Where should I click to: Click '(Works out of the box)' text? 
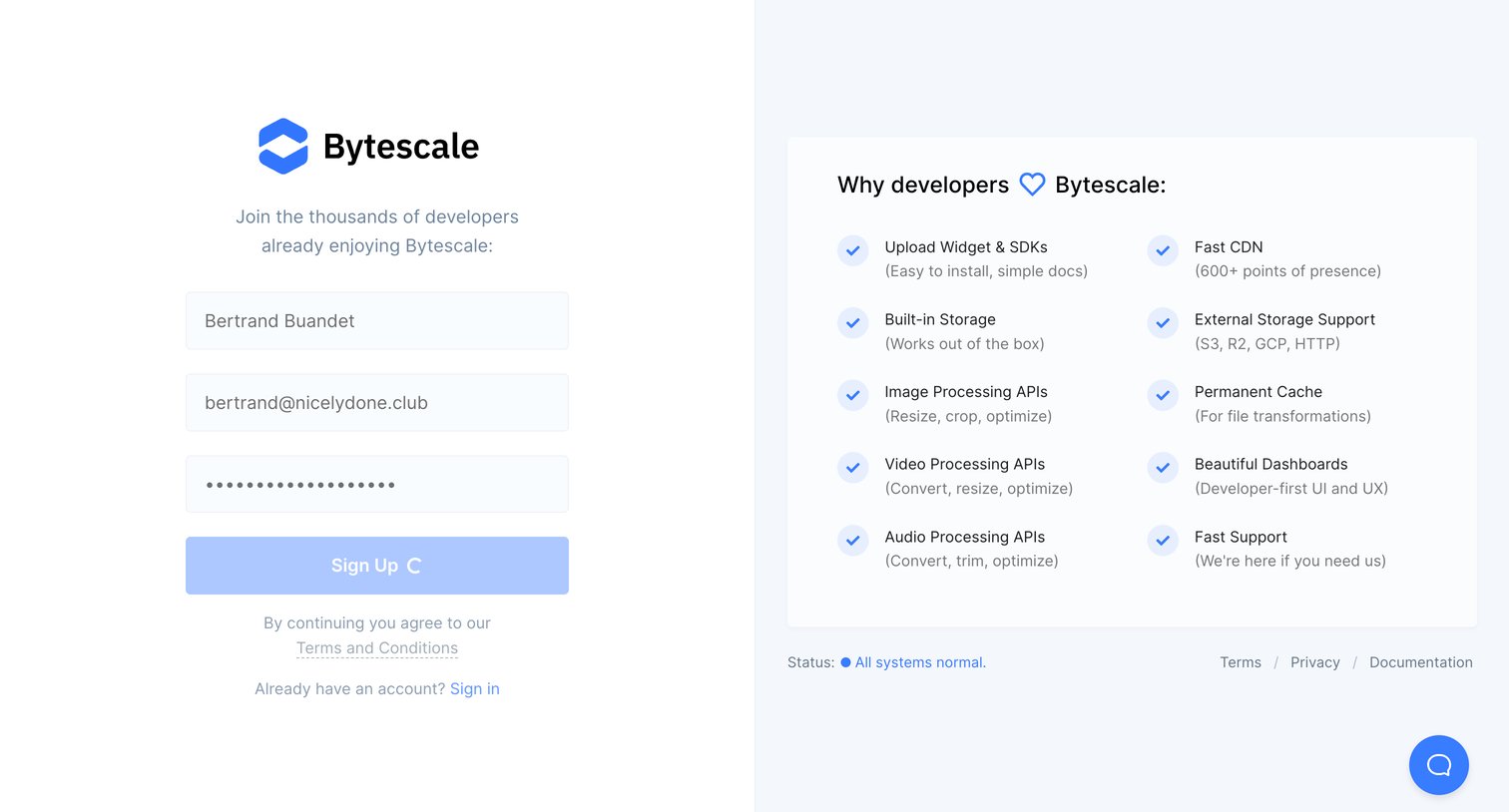pyautogui.click(x=964, y=344)
